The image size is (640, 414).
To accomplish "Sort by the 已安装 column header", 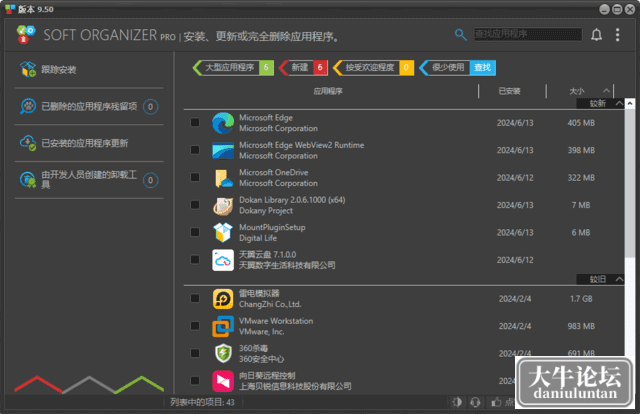I will click(509, 91).
